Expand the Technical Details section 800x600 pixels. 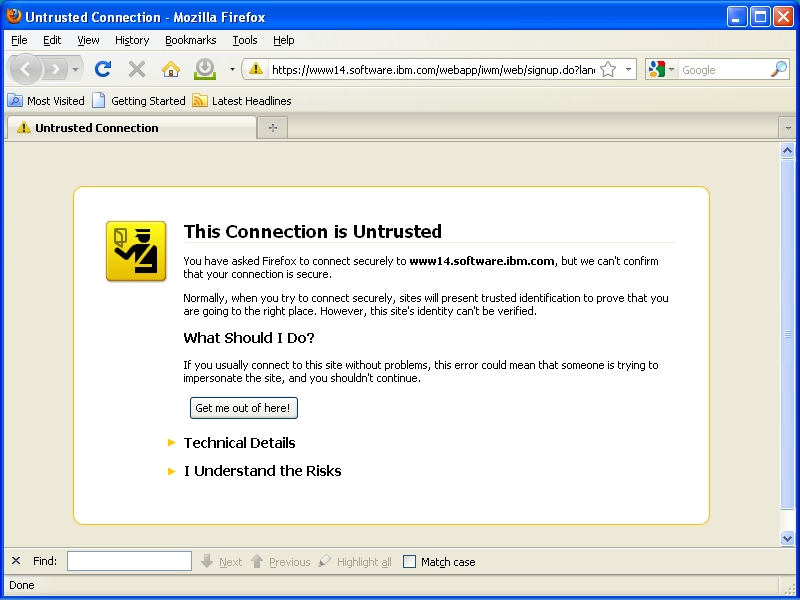click(239, 443)
